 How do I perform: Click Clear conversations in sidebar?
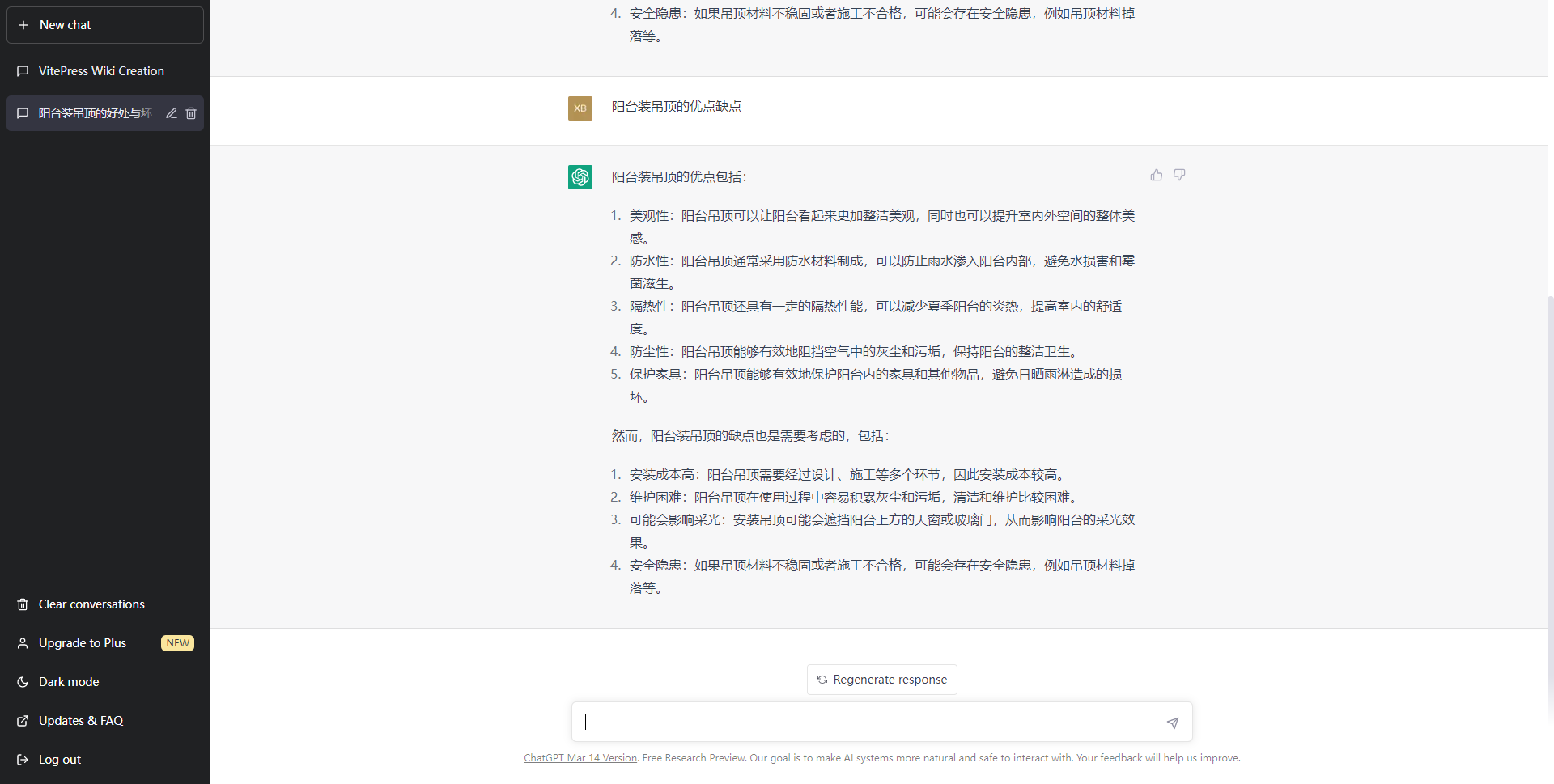click(x=91, y=604)
